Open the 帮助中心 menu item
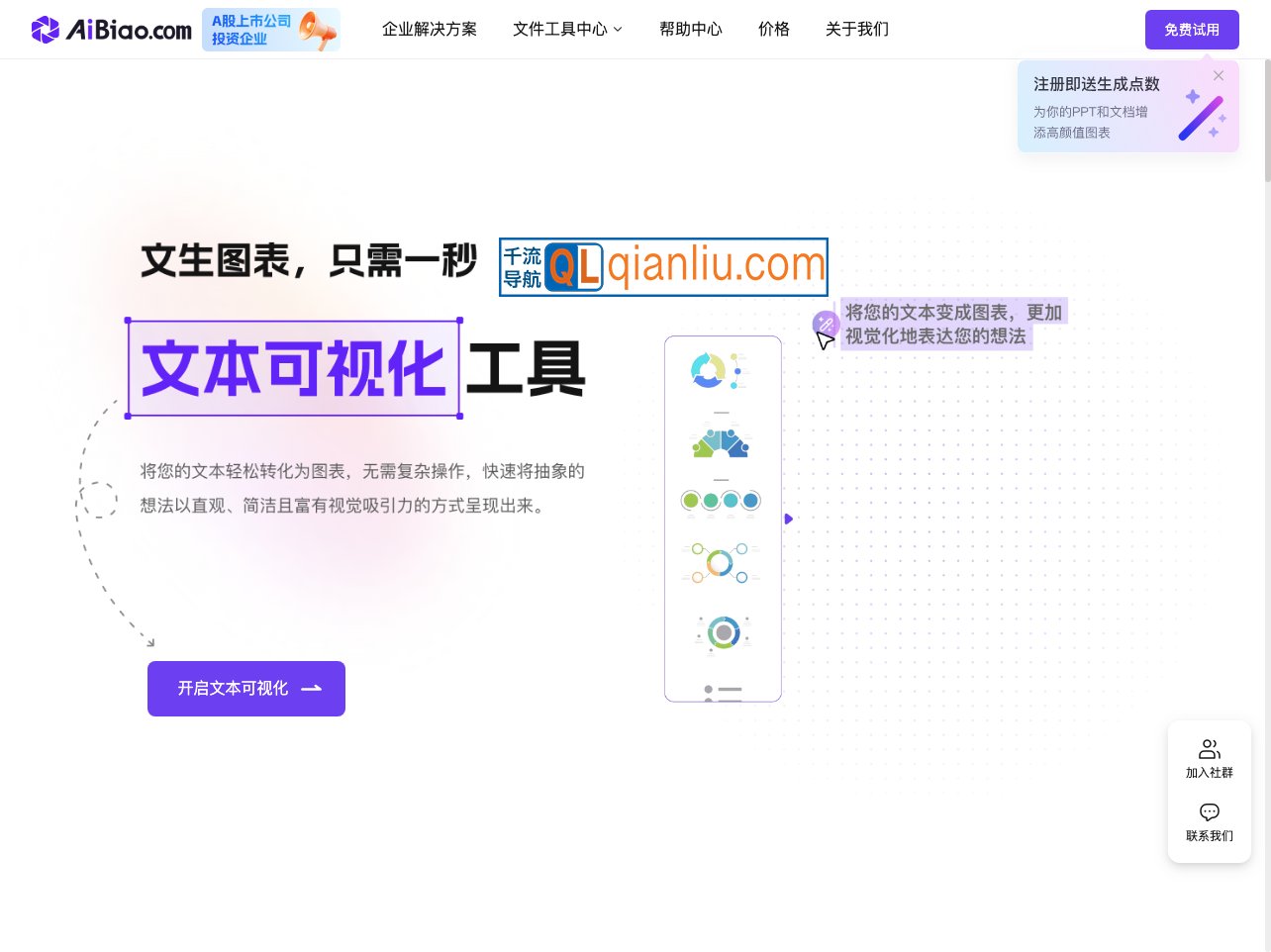Viewport: 1271px width, 952px height. coord(691,30)
